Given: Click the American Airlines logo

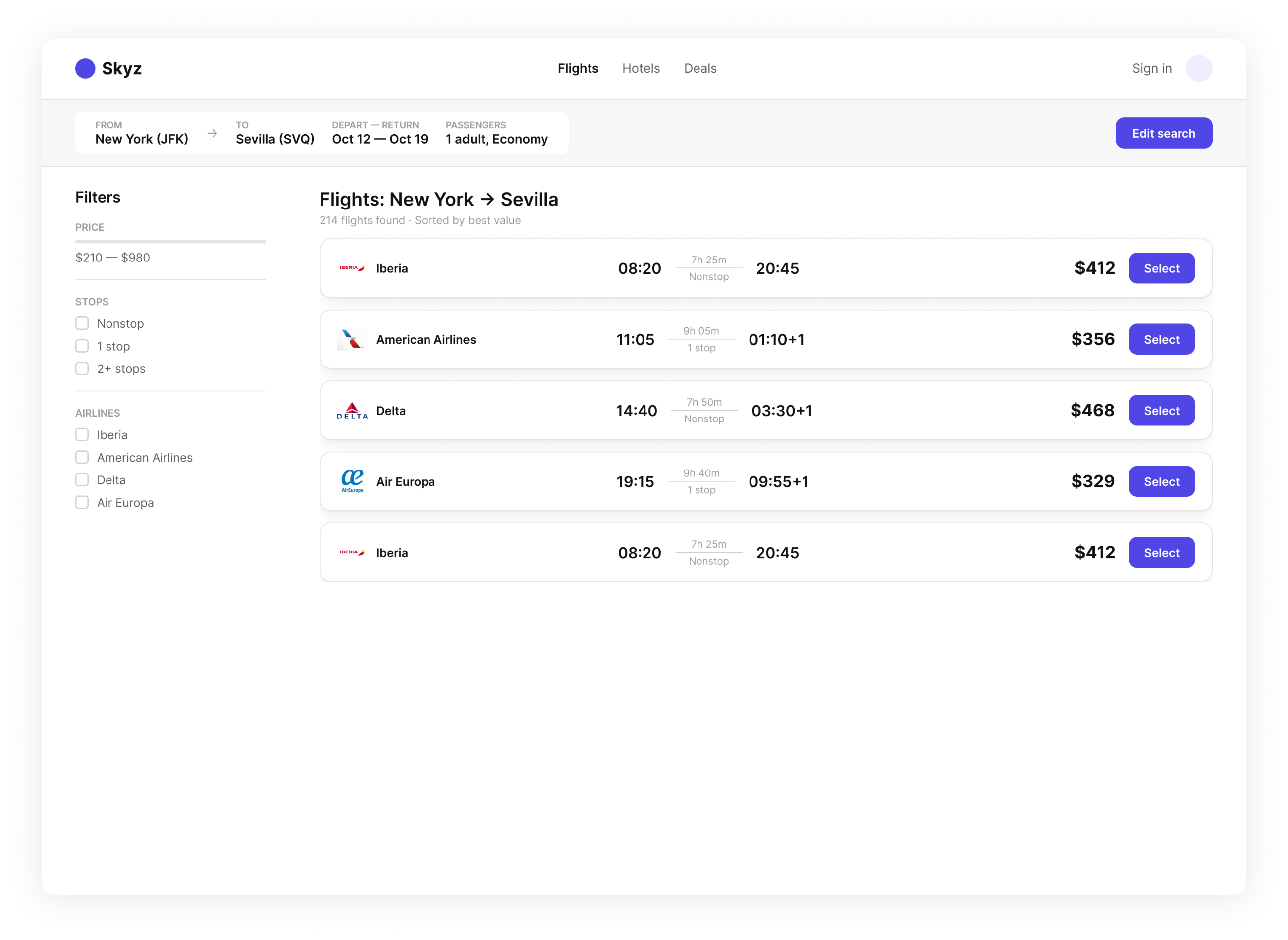Looking at the screenshot, I should [352, 339].
